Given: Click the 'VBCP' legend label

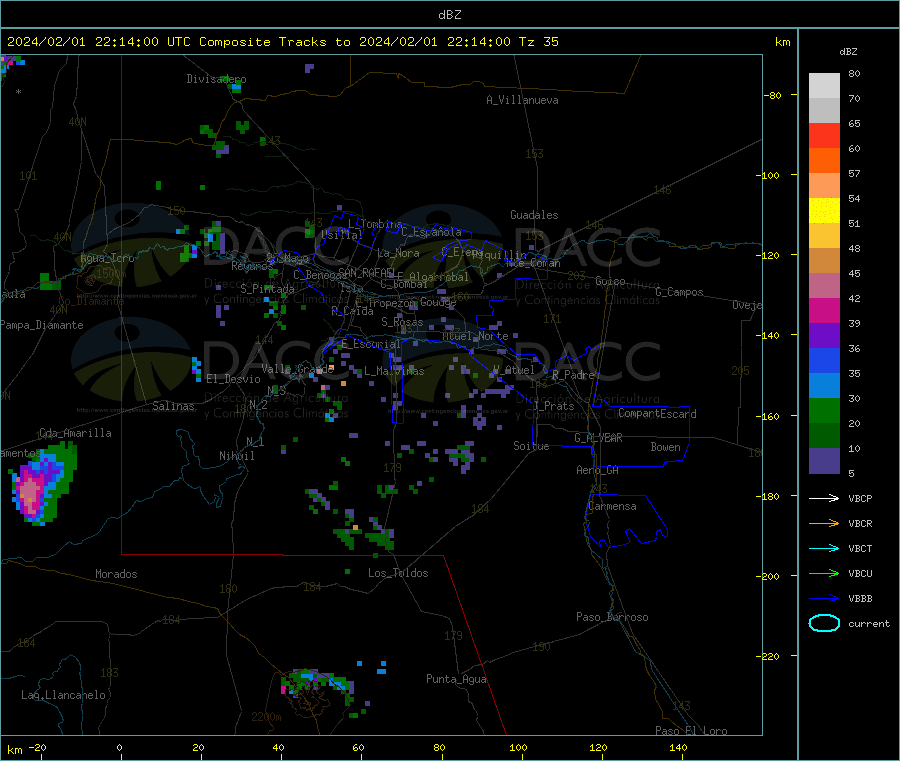Looking at the screenshot, I should (860, 498).
